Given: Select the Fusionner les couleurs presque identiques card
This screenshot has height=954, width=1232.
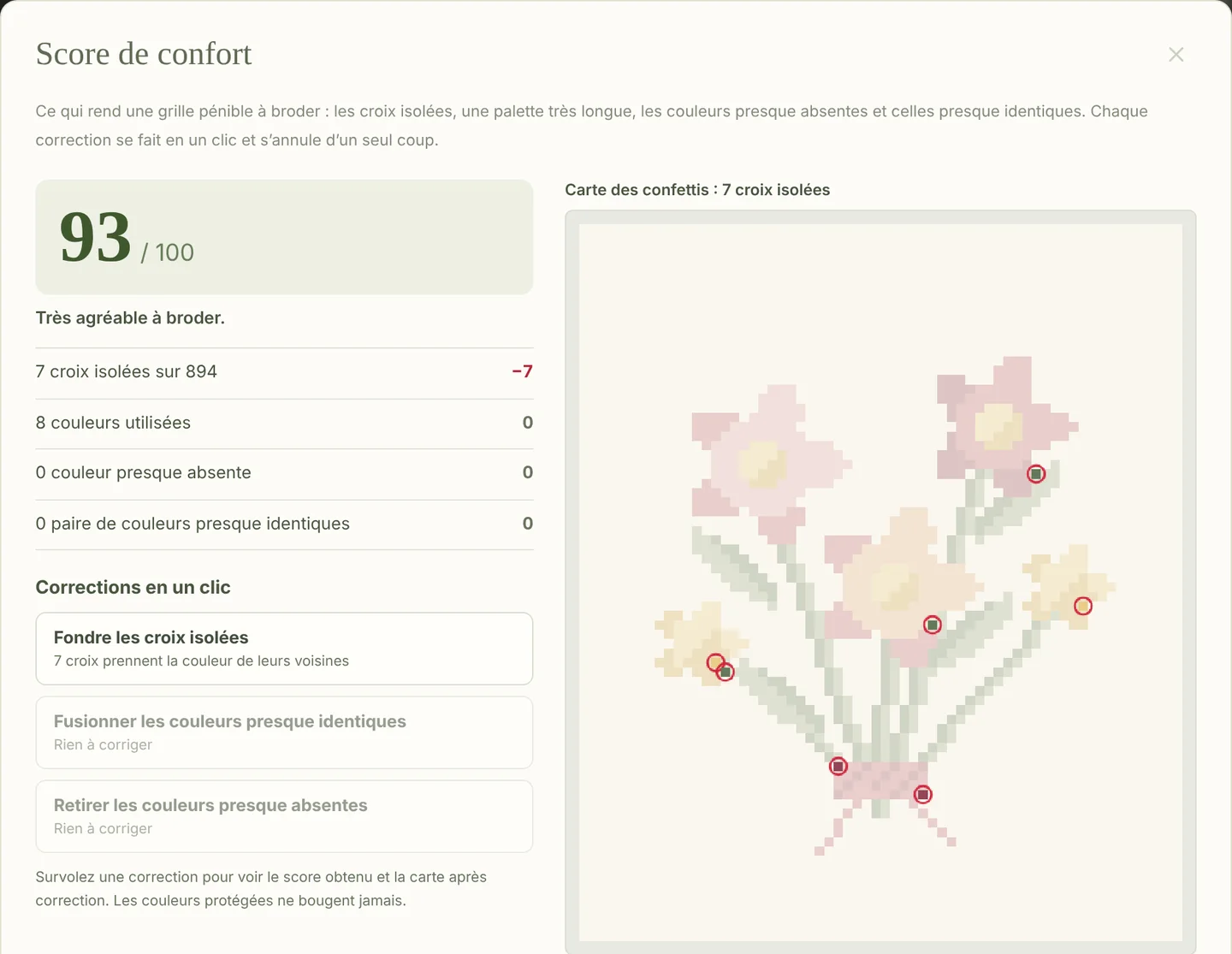Looking at the screenshot, I should coord(284,732).
